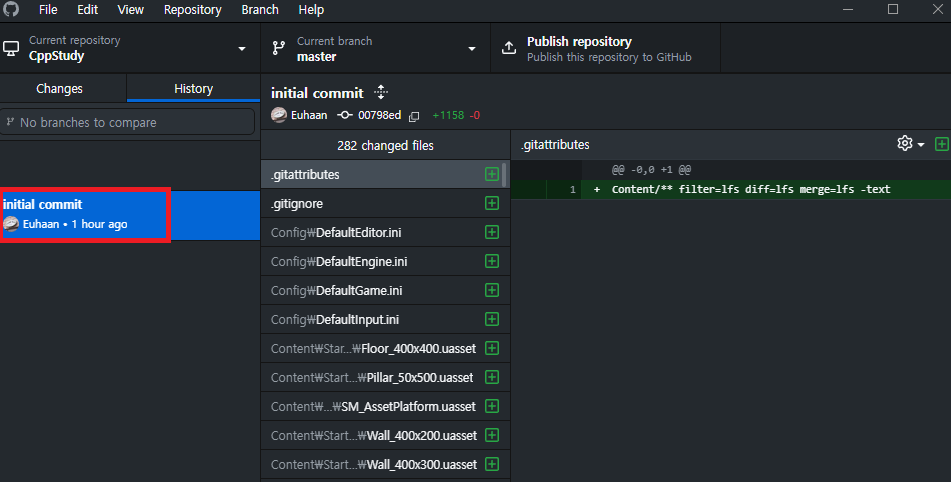Click added status icon for Wall_400x200.uasset

[x=492, y=435]
